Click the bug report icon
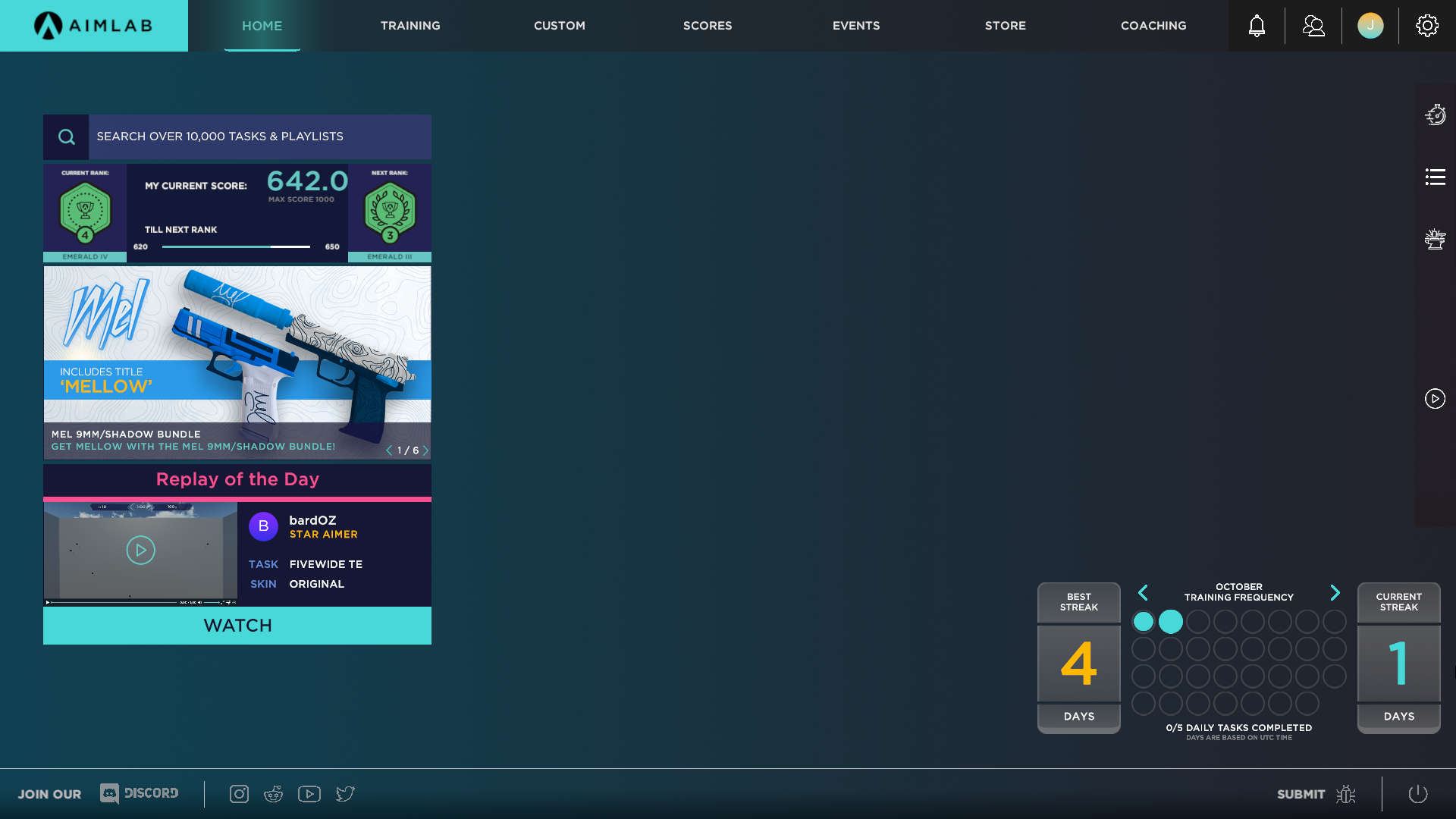The height and width of the screenshot is (819, 1456). click(1346, 794)
